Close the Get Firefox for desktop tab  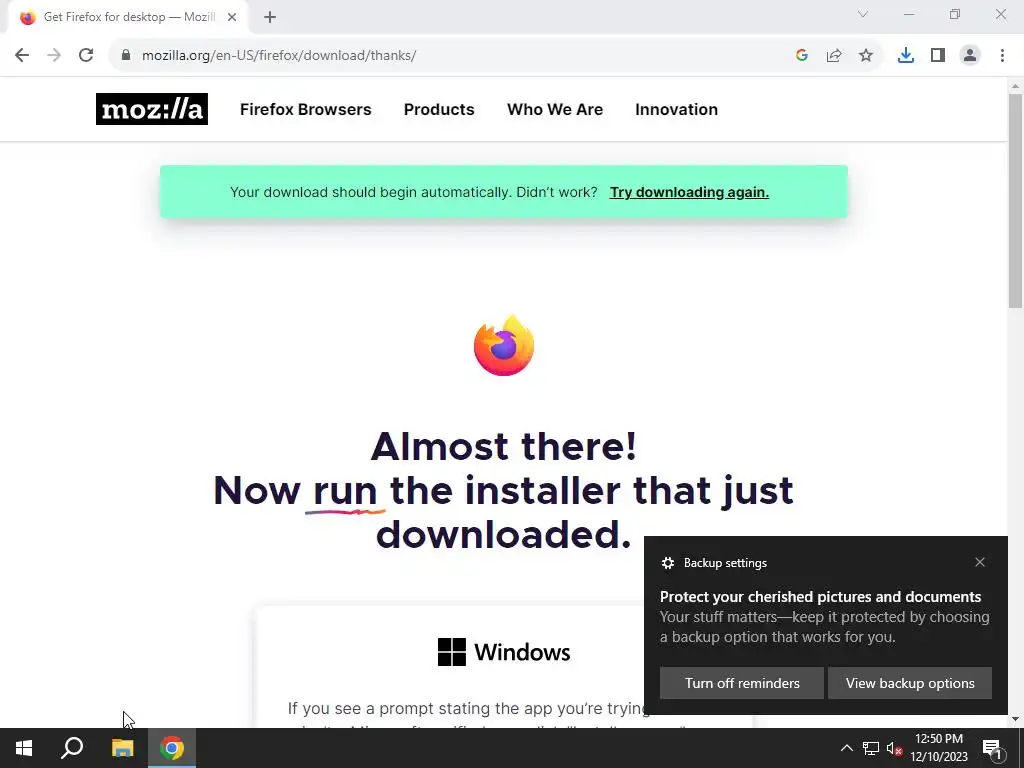point(232,17)
